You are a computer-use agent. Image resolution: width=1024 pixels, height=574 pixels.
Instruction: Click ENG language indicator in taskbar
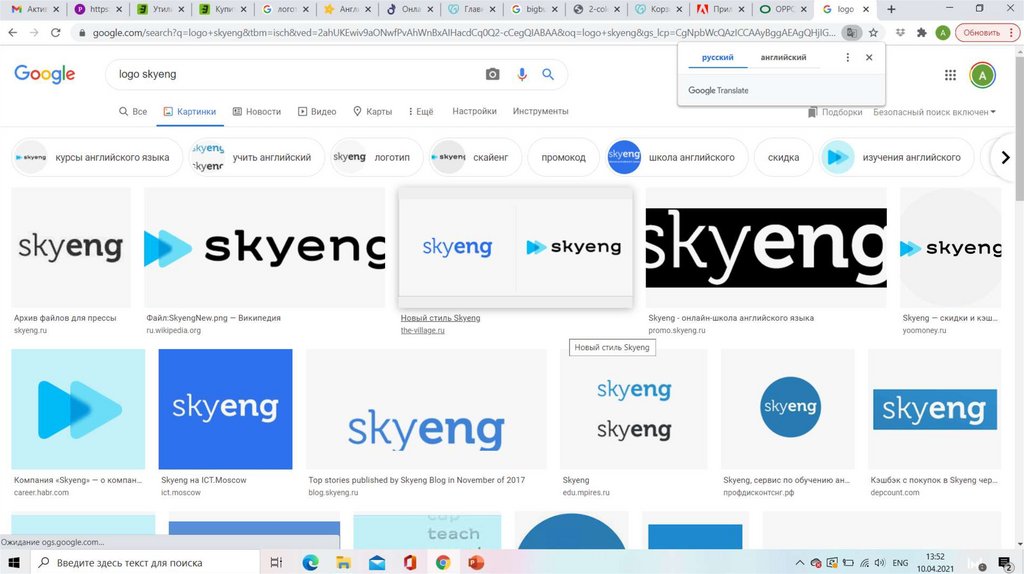(x=900, y=563)
